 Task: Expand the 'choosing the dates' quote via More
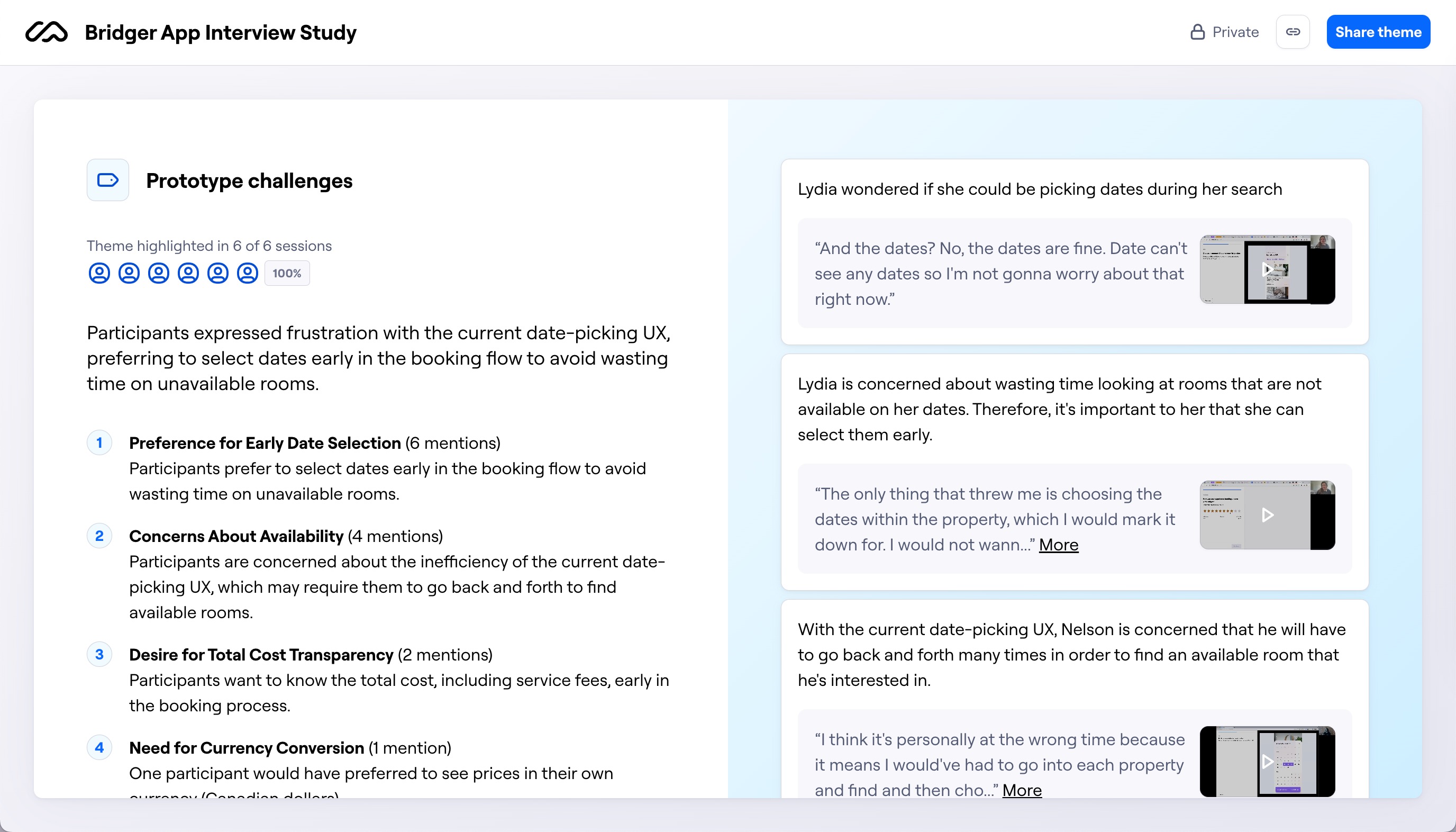[x=1059, y=545]
